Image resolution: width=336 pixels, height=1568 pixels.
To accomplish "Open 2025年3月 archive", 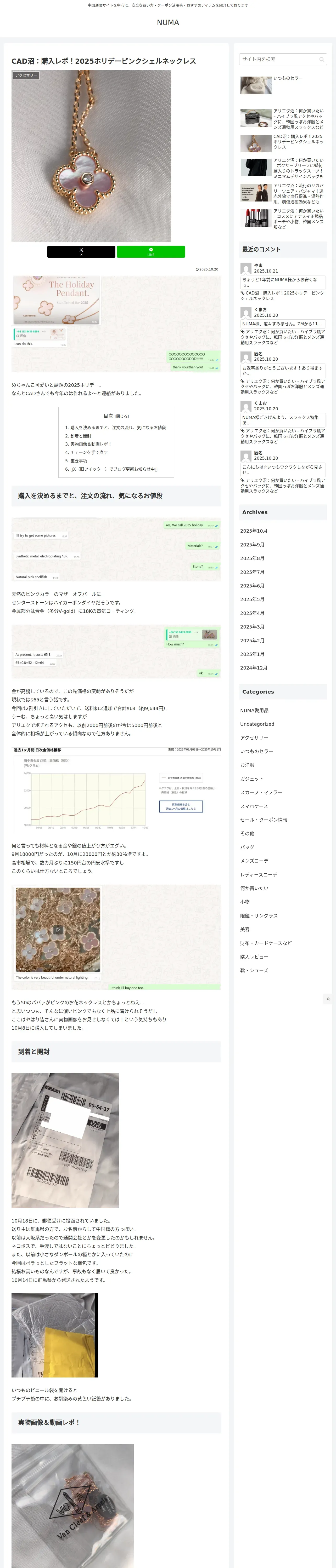I will pos(253,627).
